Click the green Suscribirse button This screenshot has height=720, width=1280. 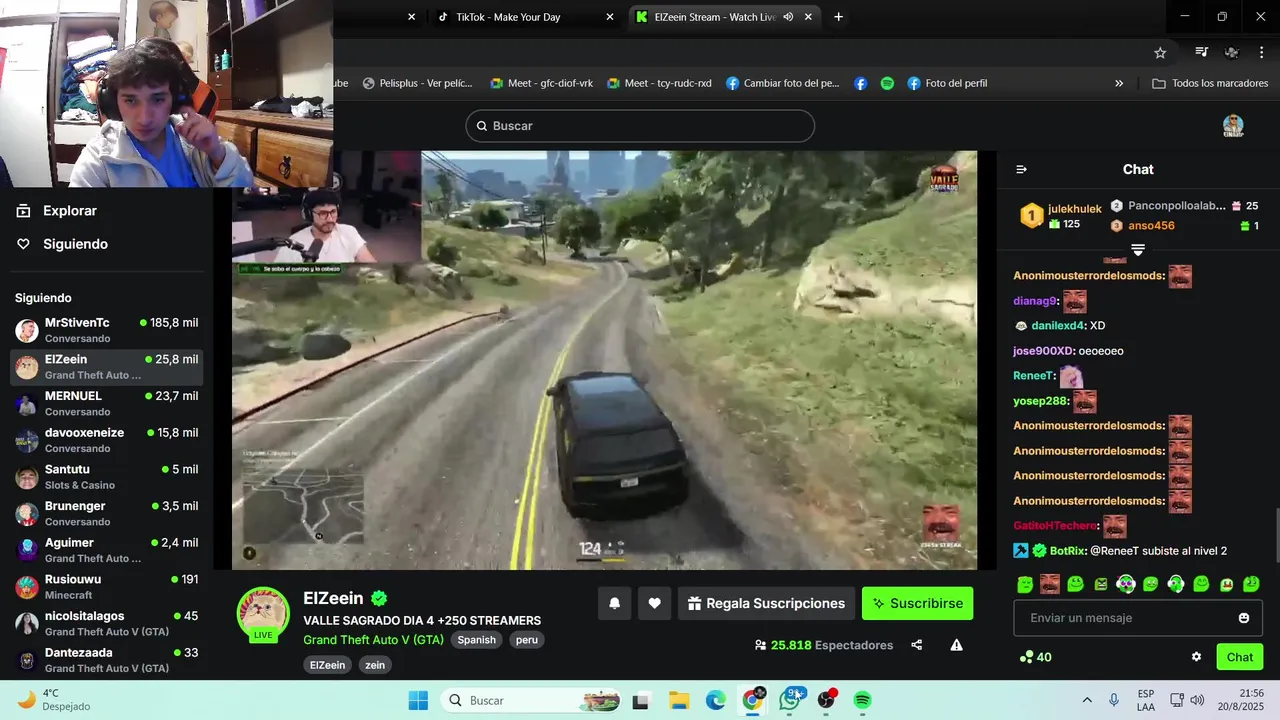coord(917,603)
